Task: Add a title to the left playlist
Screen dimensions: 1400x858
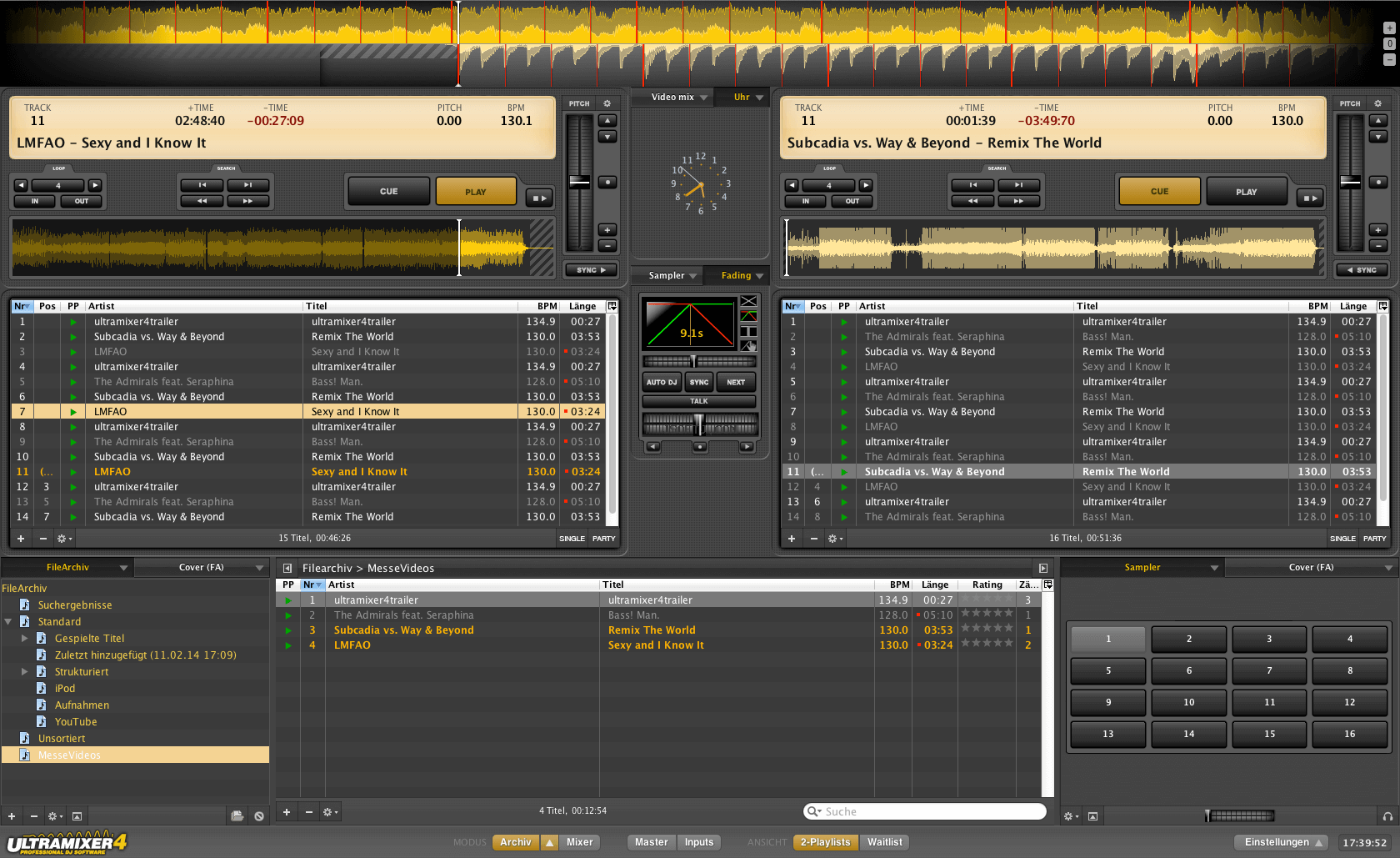Action: (x=21, y=539)
